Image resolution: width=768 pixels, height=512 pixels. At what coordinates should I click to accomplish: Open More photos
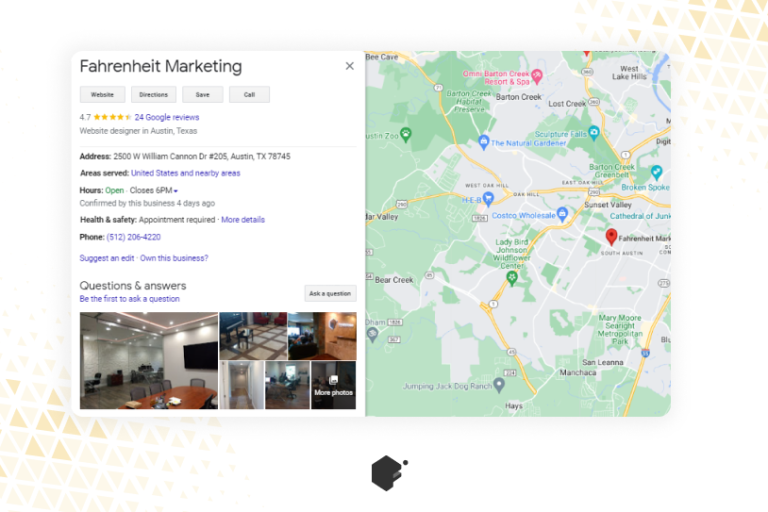pyautogui.click(x=334, y=385)
